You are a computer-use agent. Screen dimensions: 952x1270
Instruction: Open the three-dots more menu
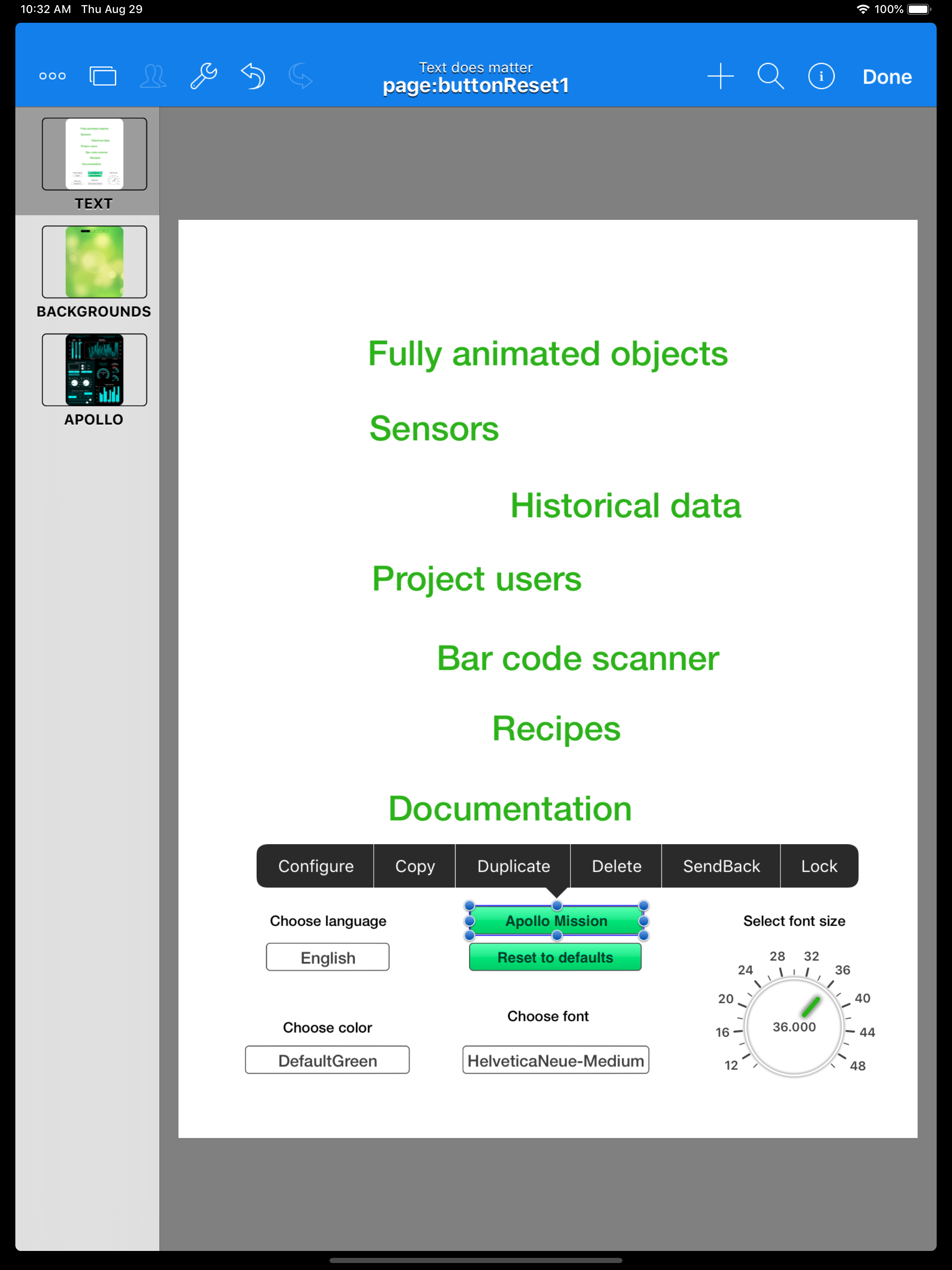(x=52, y=76)
